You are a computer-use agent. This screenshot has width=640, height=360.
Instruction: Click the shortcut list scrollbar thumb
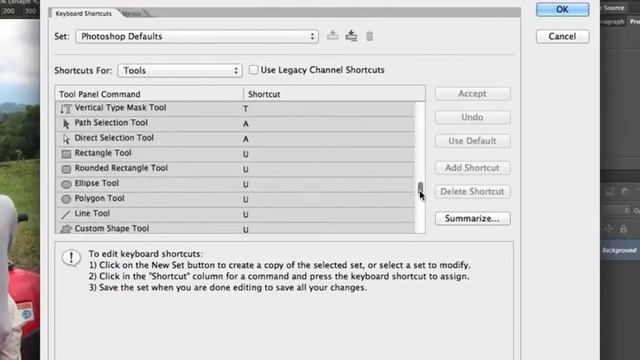pos(420,188)
